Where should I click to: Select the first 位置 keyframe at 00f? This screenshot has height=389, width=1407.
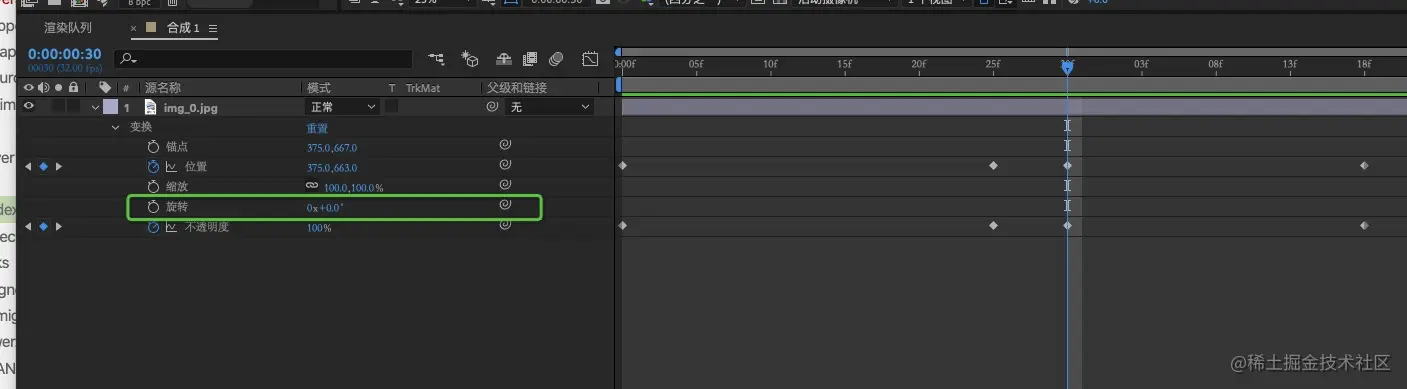[622, 166]
